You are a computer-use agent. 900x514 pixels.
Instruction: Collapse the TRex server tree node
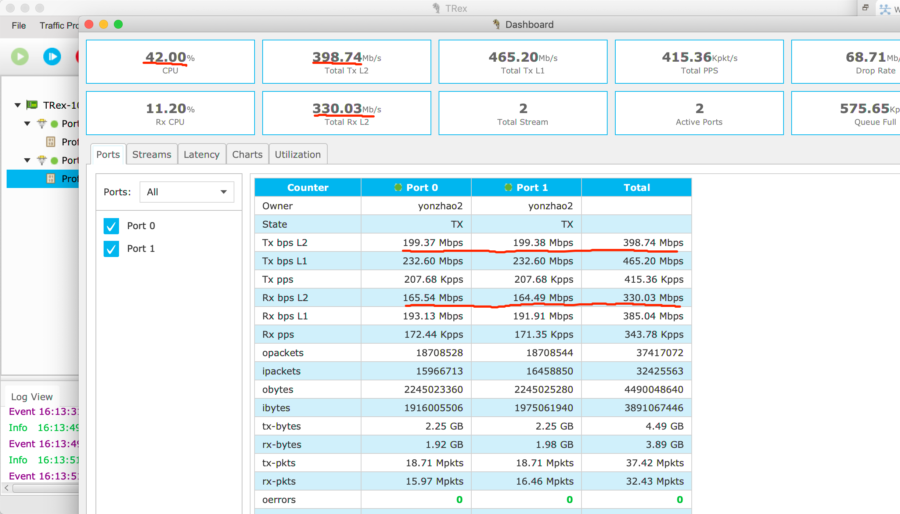point(18,105)
